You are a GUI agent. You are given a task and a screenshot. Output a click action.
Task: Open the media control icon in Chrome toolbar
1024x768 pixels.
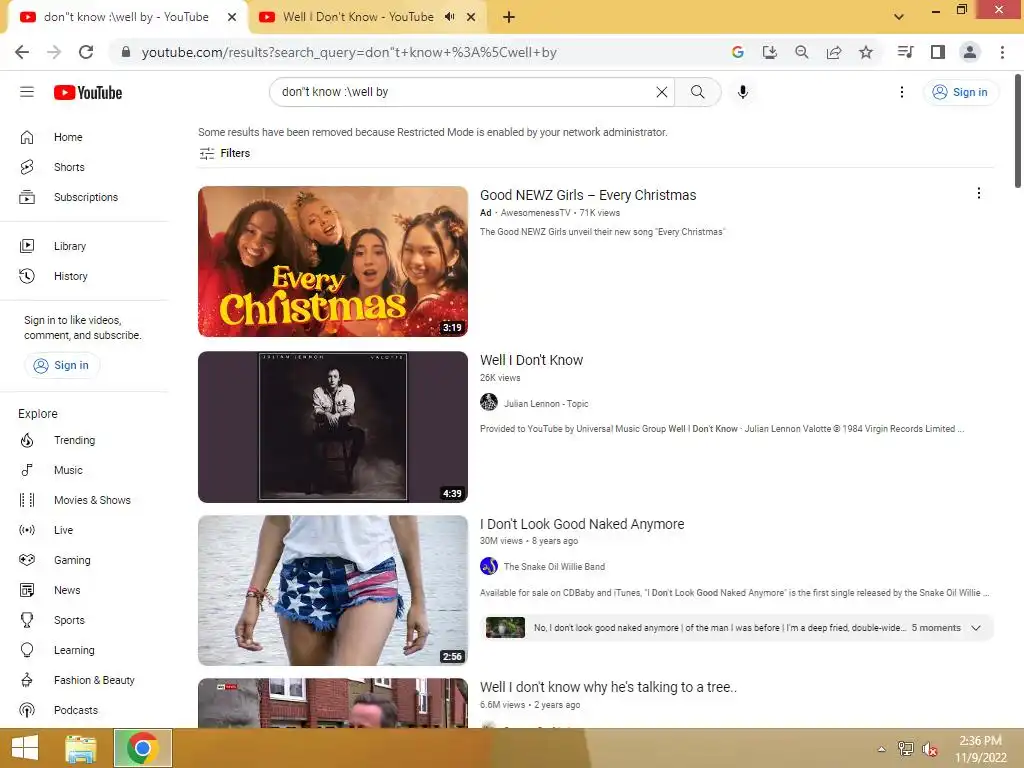coord(905,52)
